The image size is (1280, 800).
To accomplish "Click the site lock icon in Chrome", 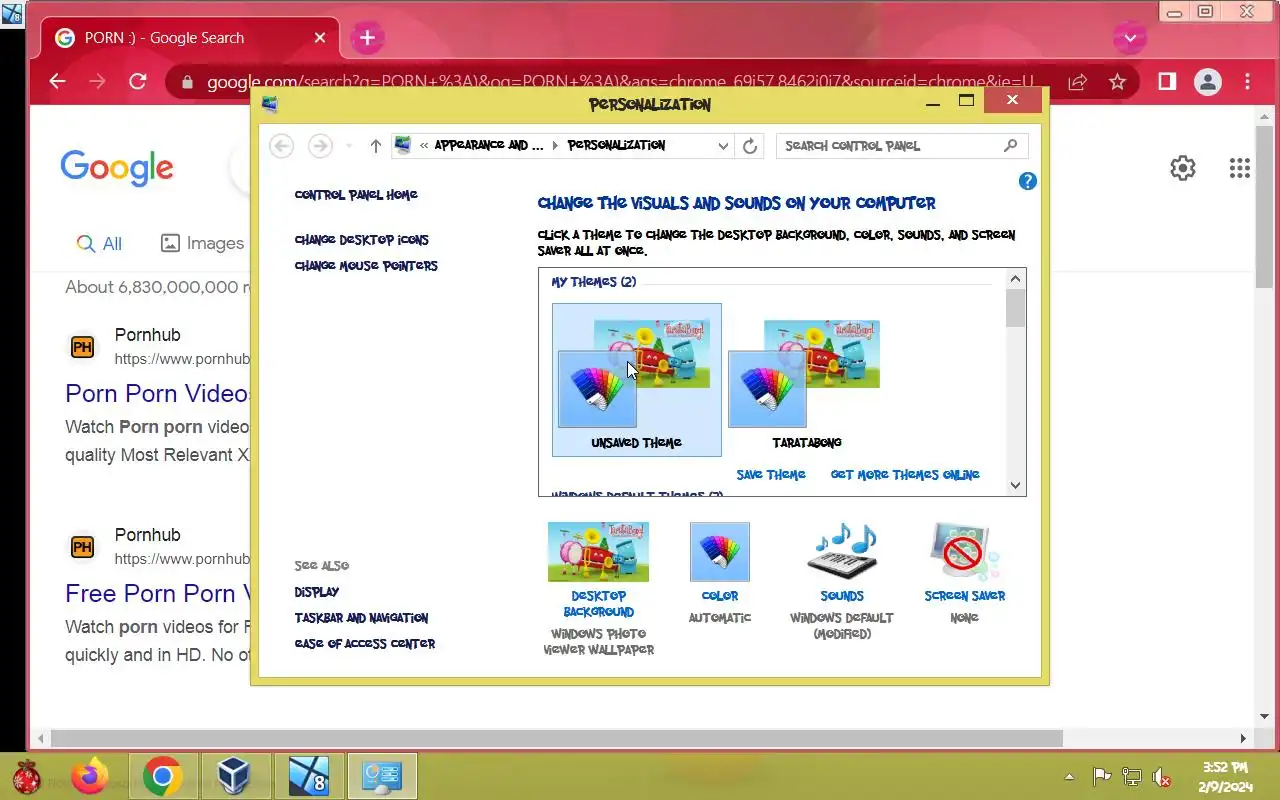I will click(186, 82).
